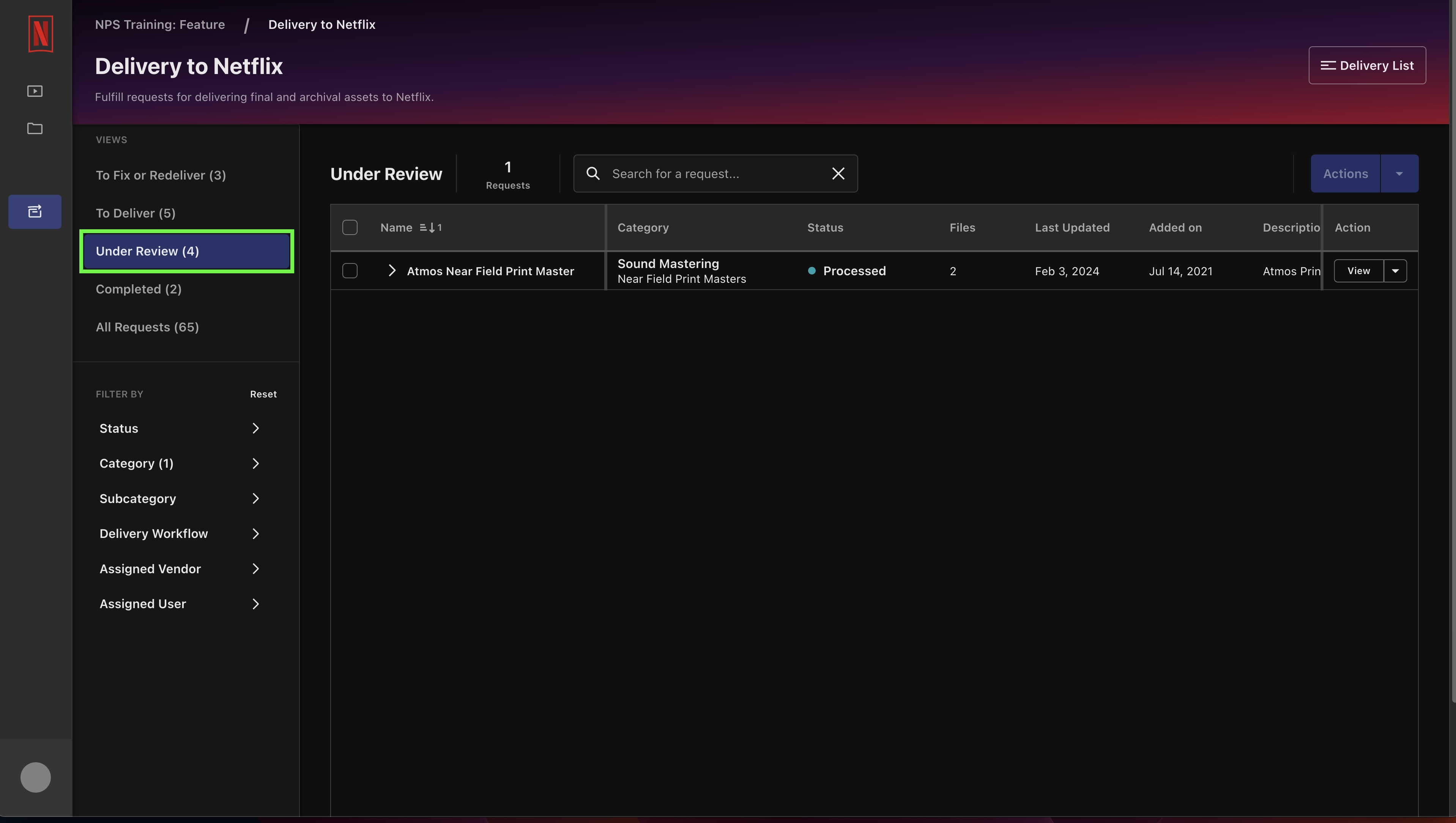Click the Search for a request field

(715, 173)
